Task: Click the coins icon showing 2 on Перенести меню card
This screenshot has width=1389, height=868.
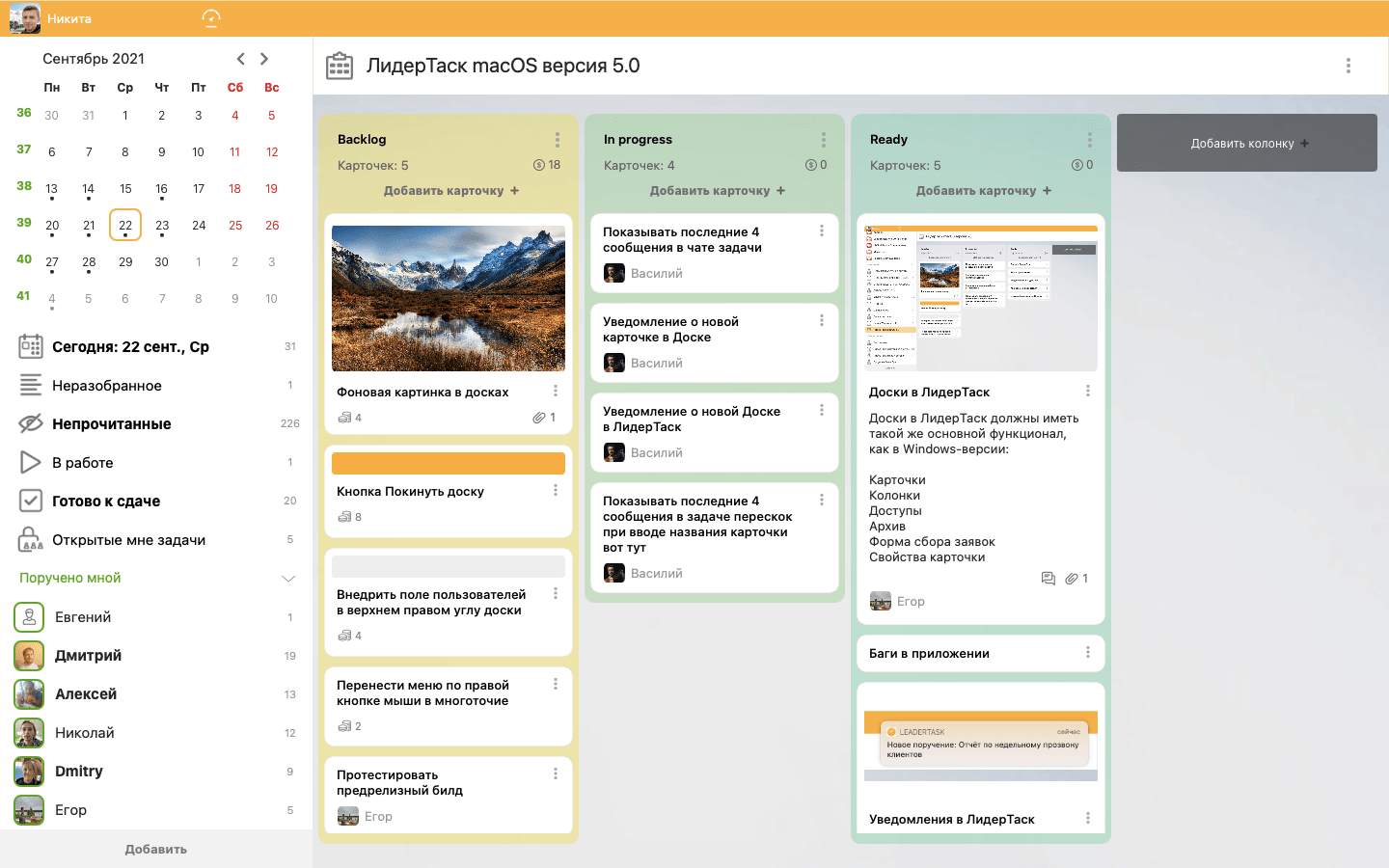Action: coord(344,726)
